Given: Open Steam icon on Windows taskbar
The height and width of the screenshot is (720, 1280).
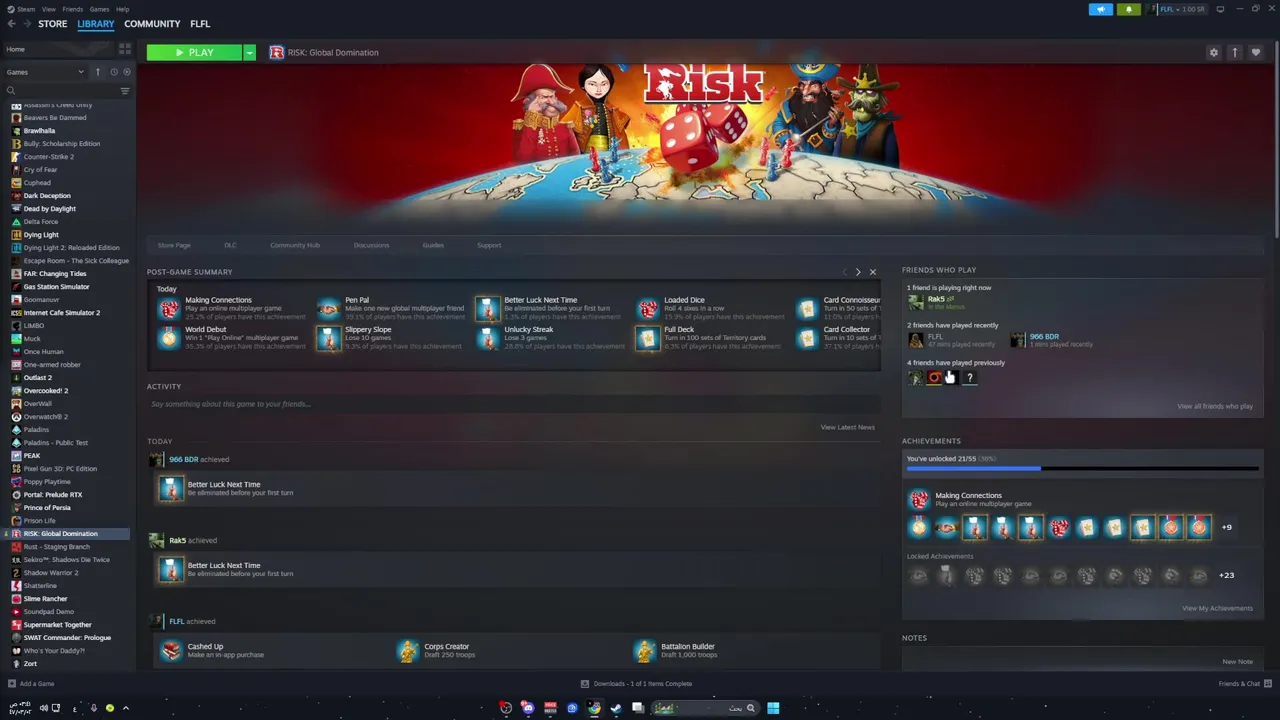Looking at the screenshot, I should pyautogui.click(x=616, y=708).
